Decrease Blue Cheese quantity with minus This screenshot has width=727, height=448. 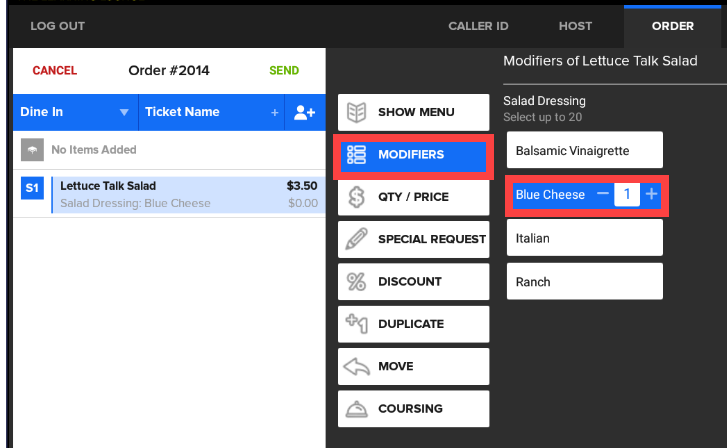click(603, 194)
